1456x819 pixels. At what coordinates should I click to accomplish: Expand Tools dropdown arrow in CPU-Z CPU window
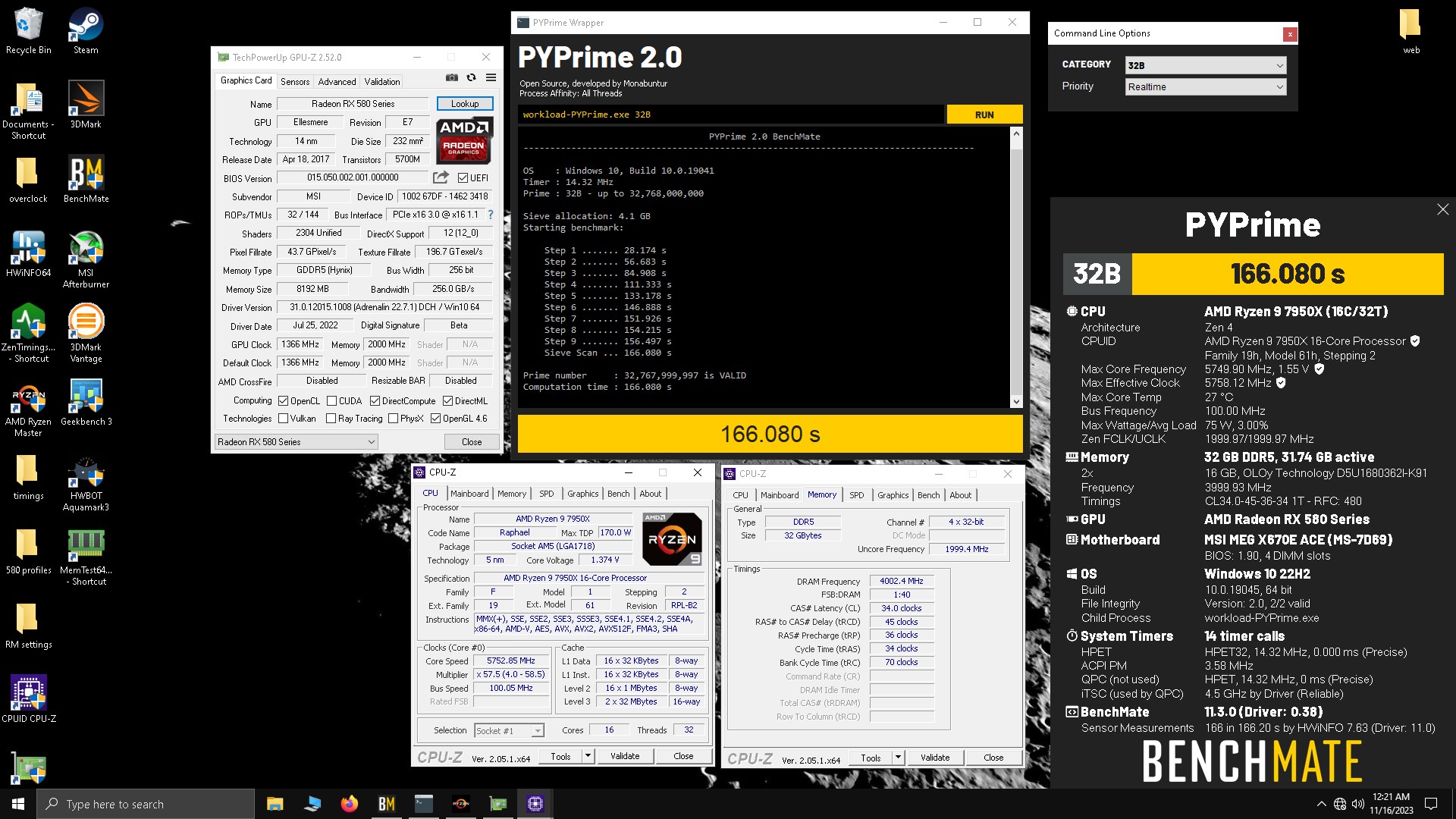click(587, 756)
